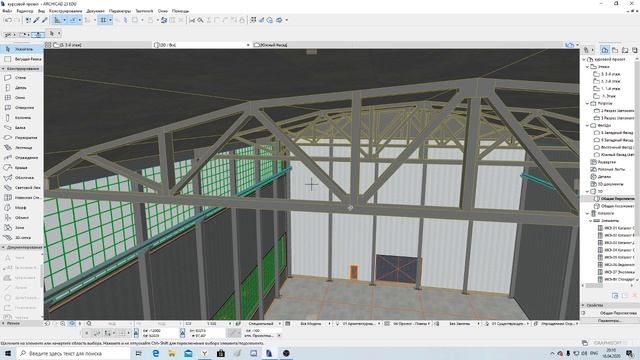The width and height of the screenshot is (640, 360).
Task: Select the 3D-сетка mesh tool
Action: (x=22, y=238)
